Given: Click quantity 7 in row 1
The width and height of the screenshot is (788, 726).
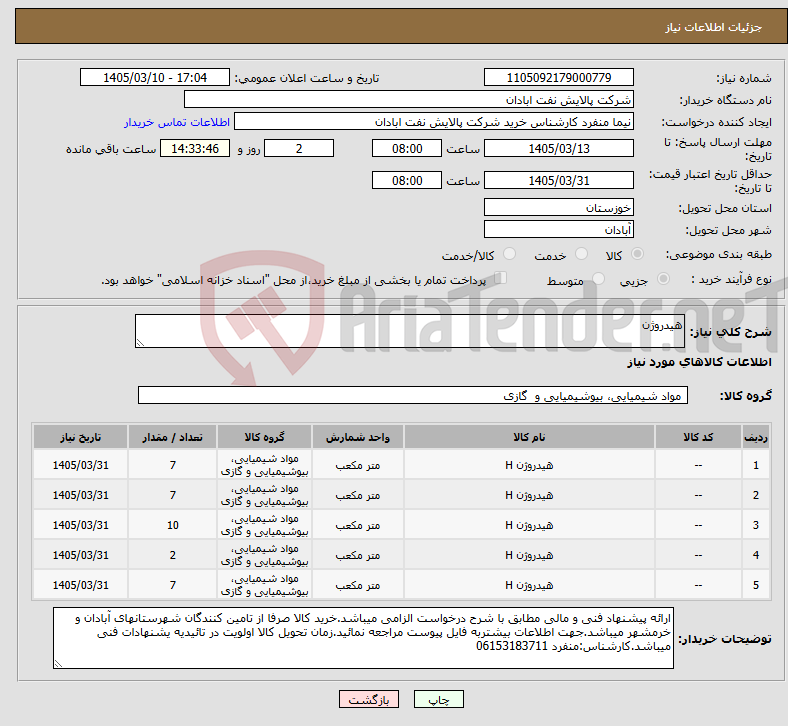Looking at the screenshot, I should tap(172, 465).
